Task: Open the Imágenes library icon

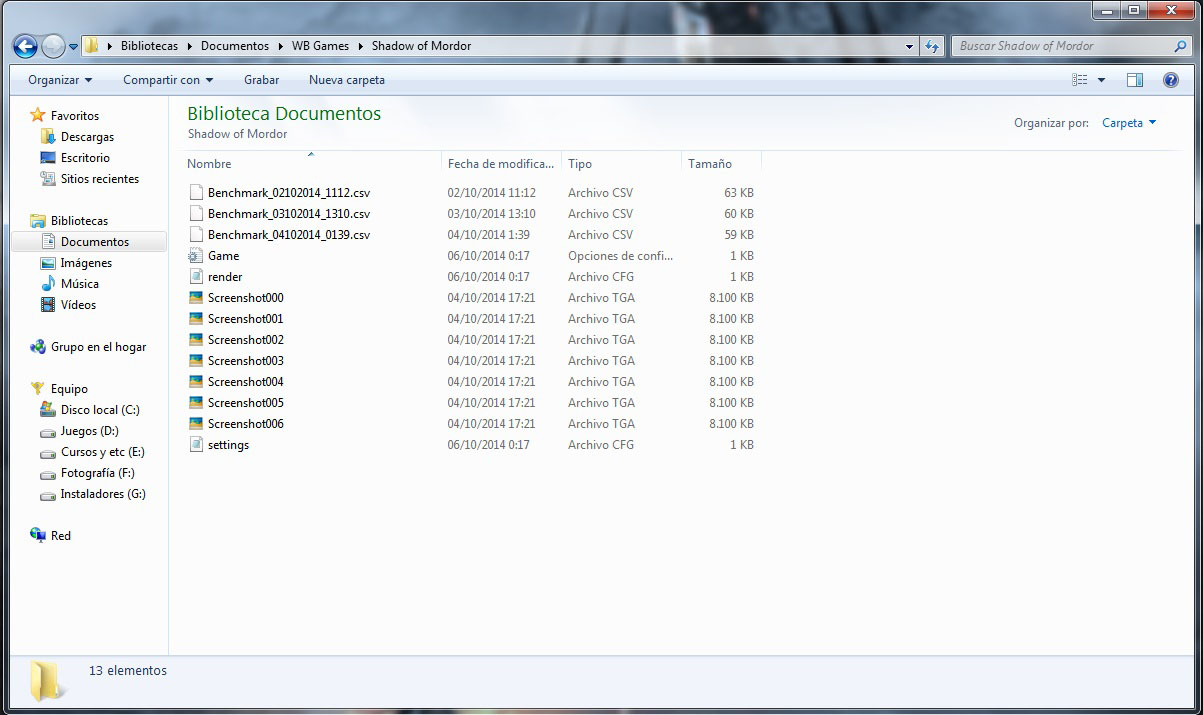Action: coord(47,263)
